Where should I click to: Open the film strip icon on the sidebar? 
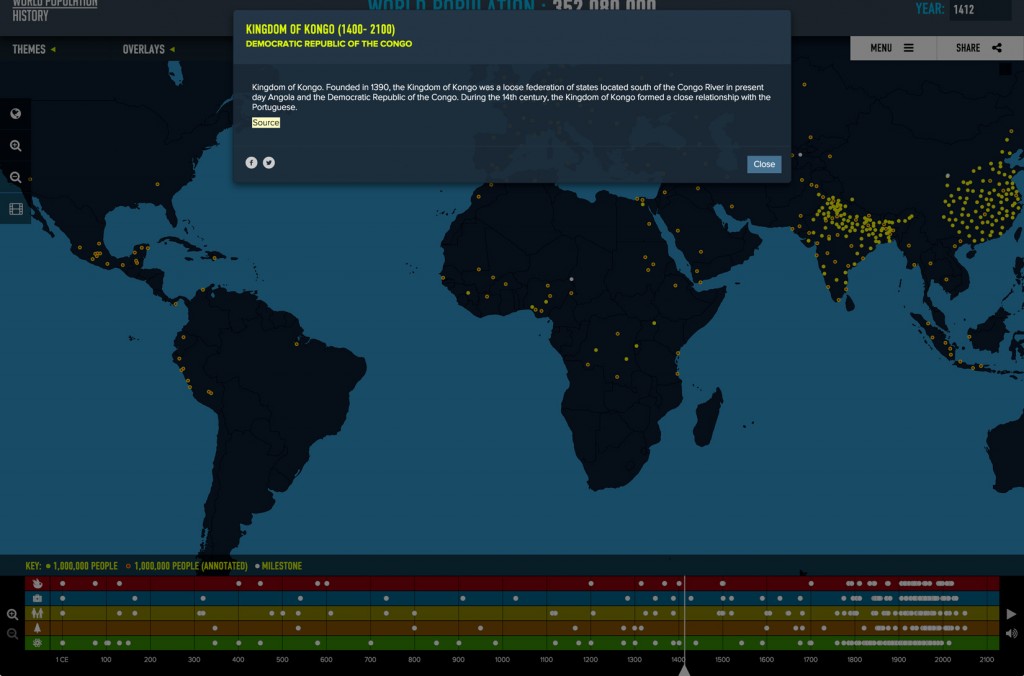tap(15, 209)
